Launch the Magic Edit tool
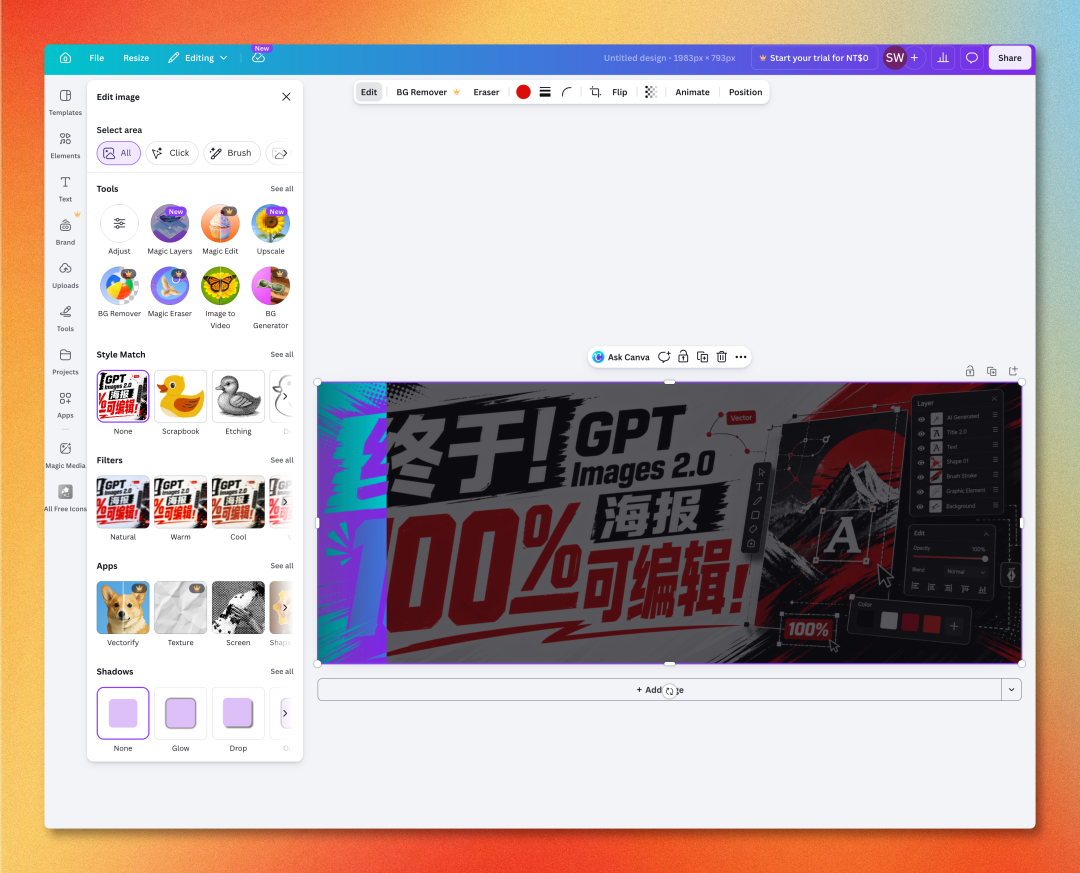The width and height of the screenshot is (1080, 873). tap(220, 230)
